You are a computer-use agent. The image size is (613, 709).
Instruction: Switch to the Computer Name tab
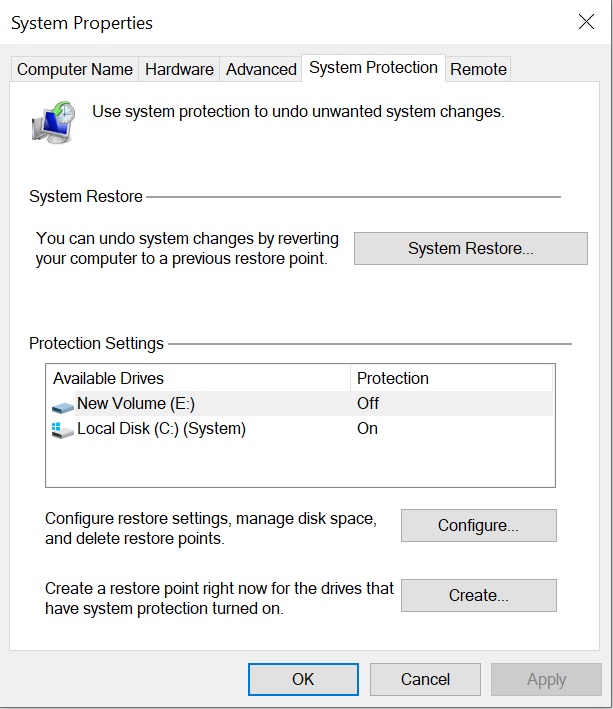[x=75, y=69]
